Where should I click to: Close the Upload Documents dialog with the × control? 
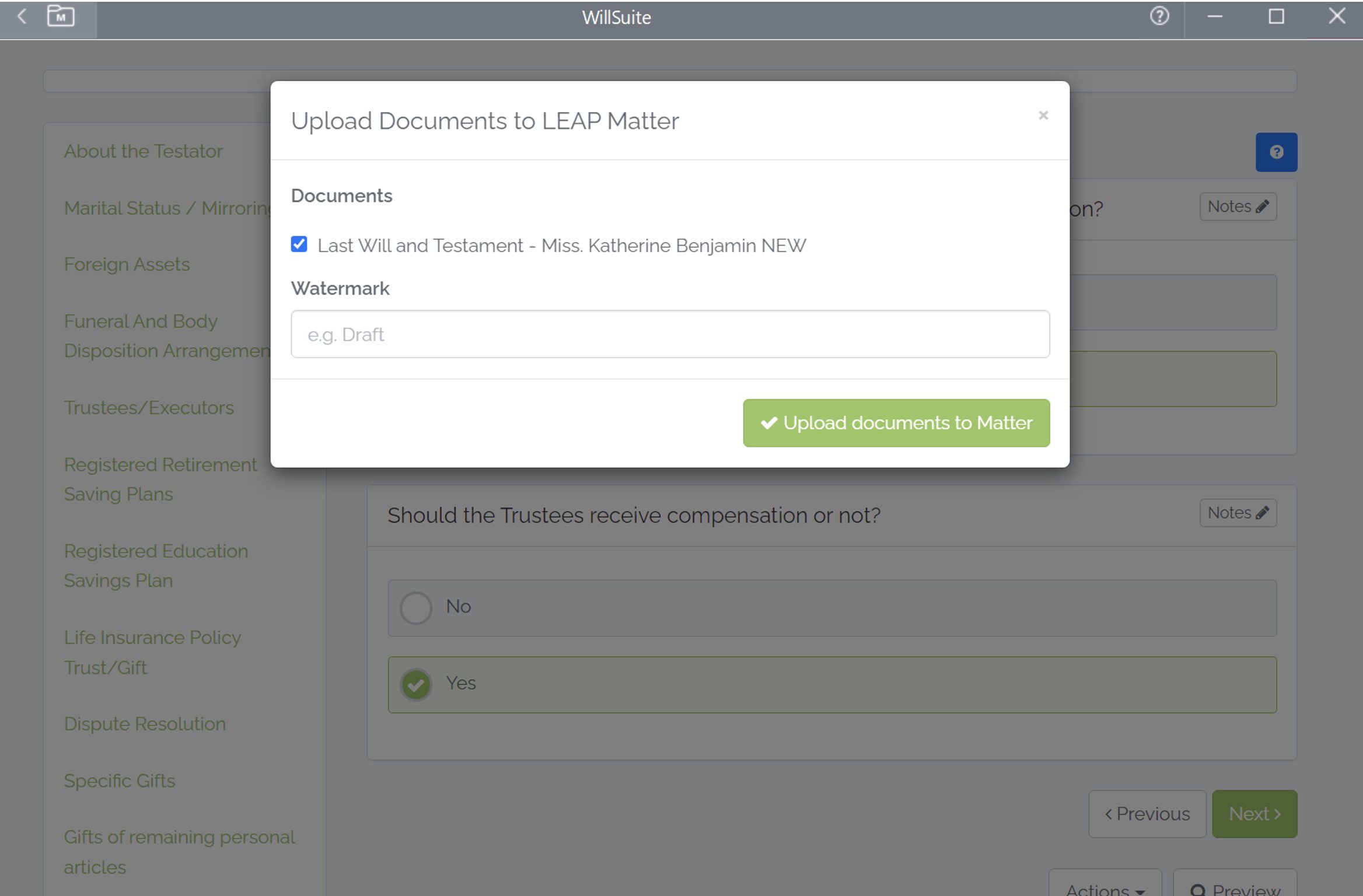[x=1043, y=116]
